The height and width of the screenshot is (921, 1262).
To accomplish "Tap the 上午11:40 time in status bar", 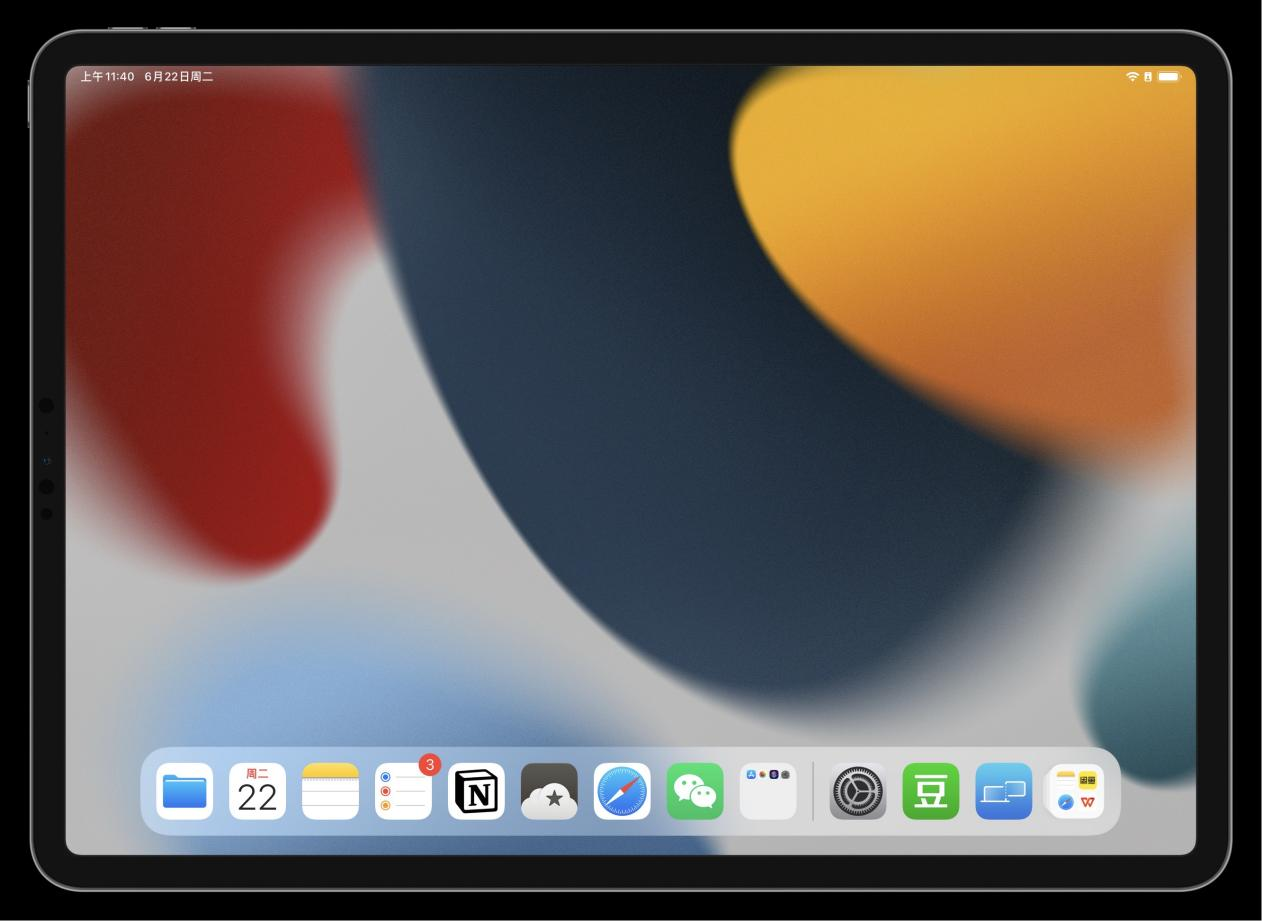I will click(x=107, y=77).
